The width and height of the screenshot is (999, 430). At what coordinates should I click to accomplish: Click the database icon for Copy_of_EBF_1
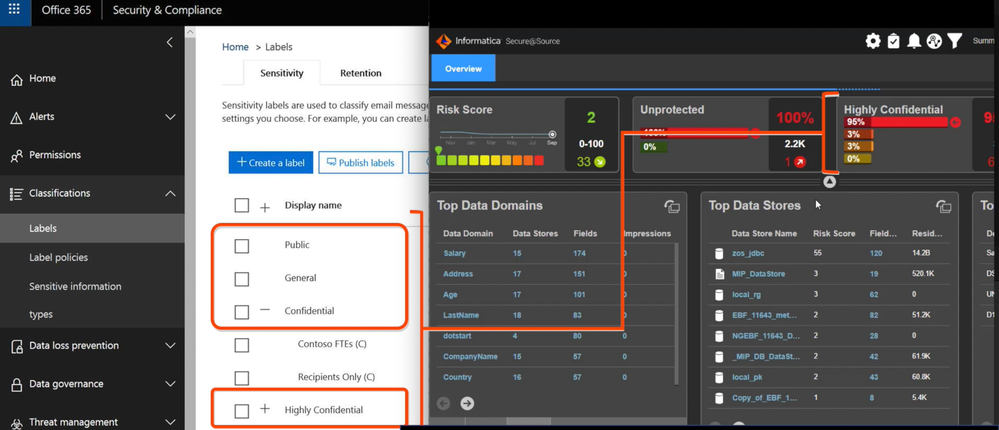[x=719, y=399]
